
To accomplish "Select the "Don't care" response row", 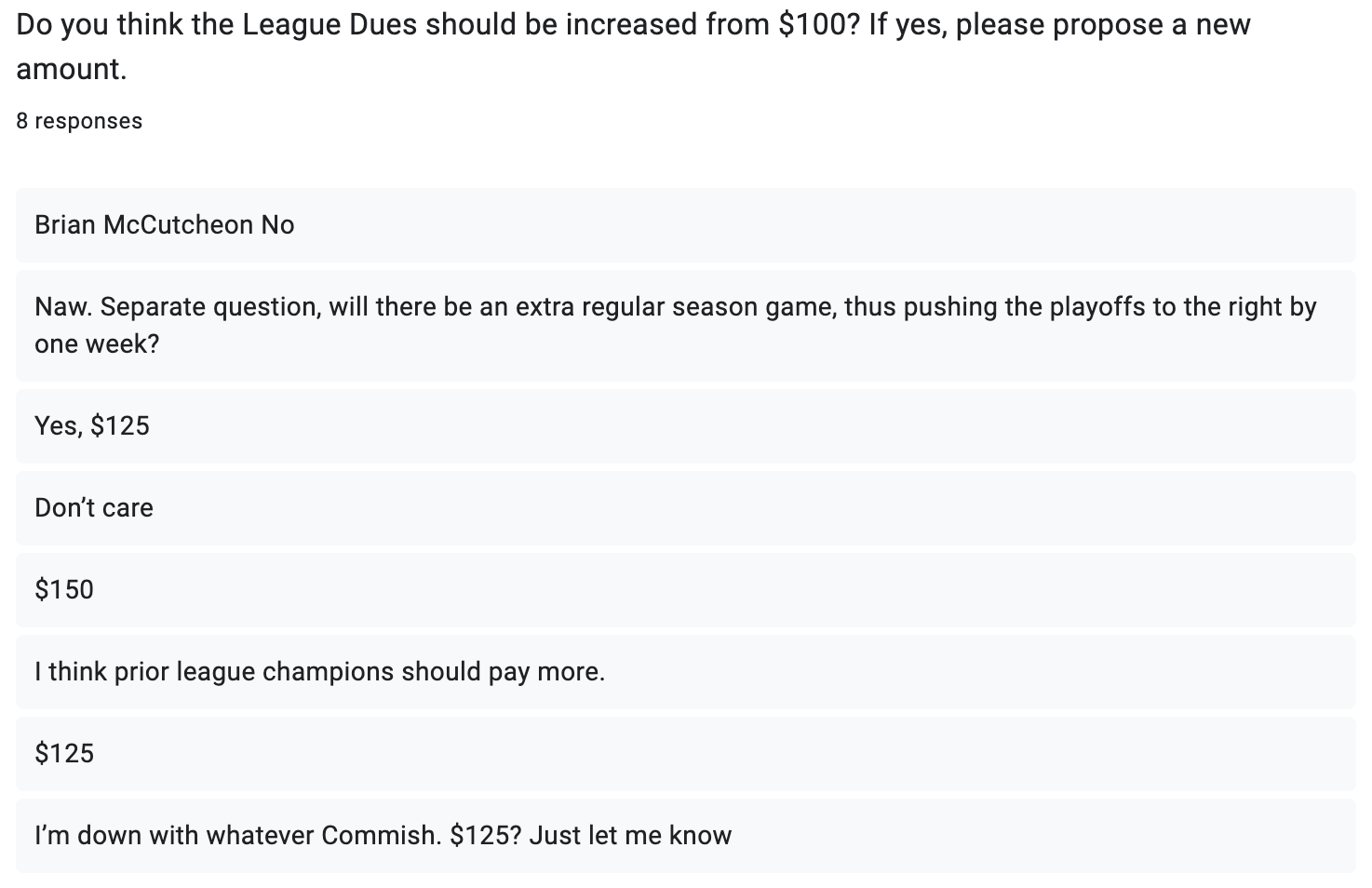I will point(685,508).
